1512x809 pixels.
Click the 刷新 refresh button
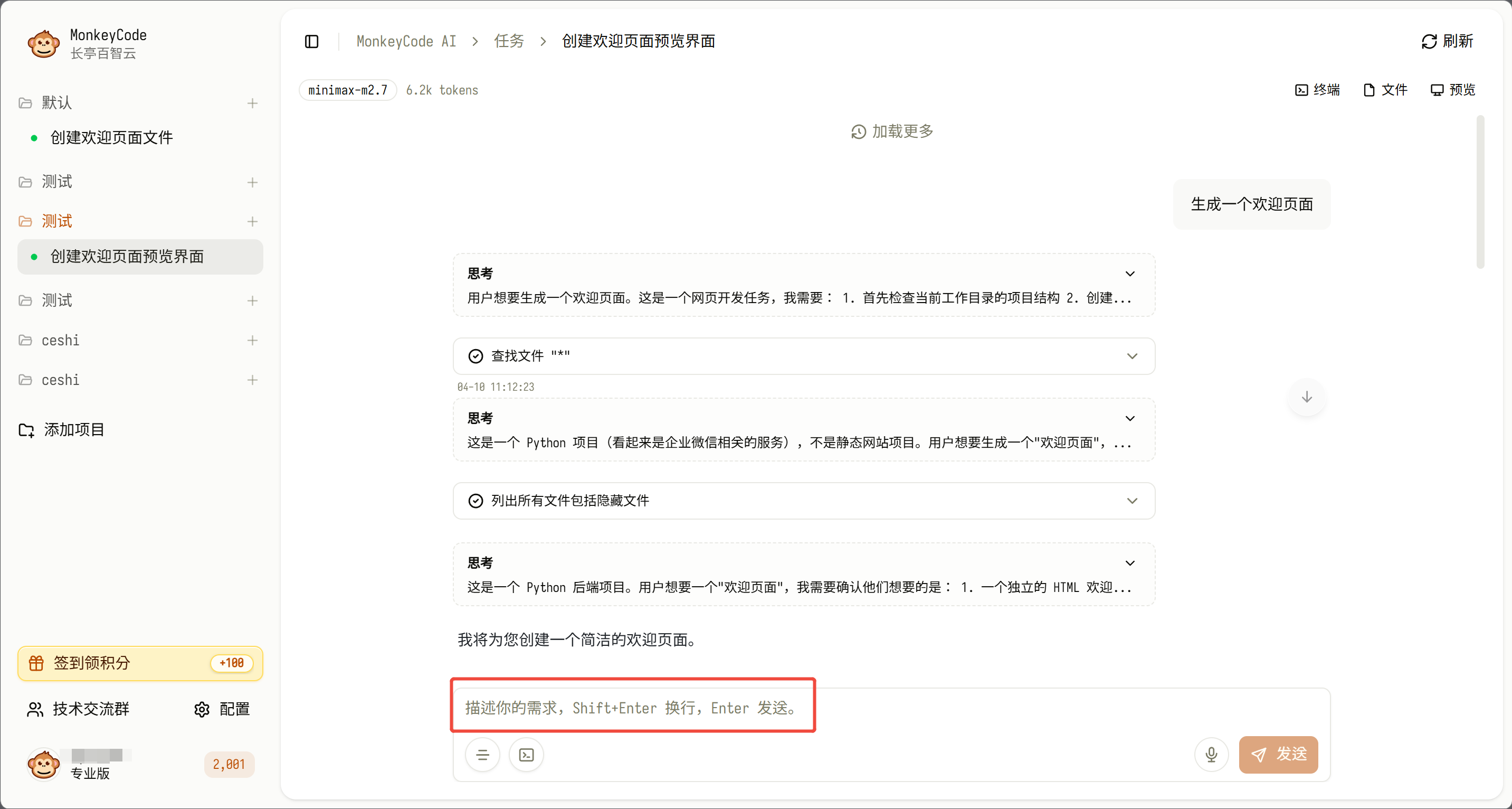pyautogui.click(x=1448, y=41)
